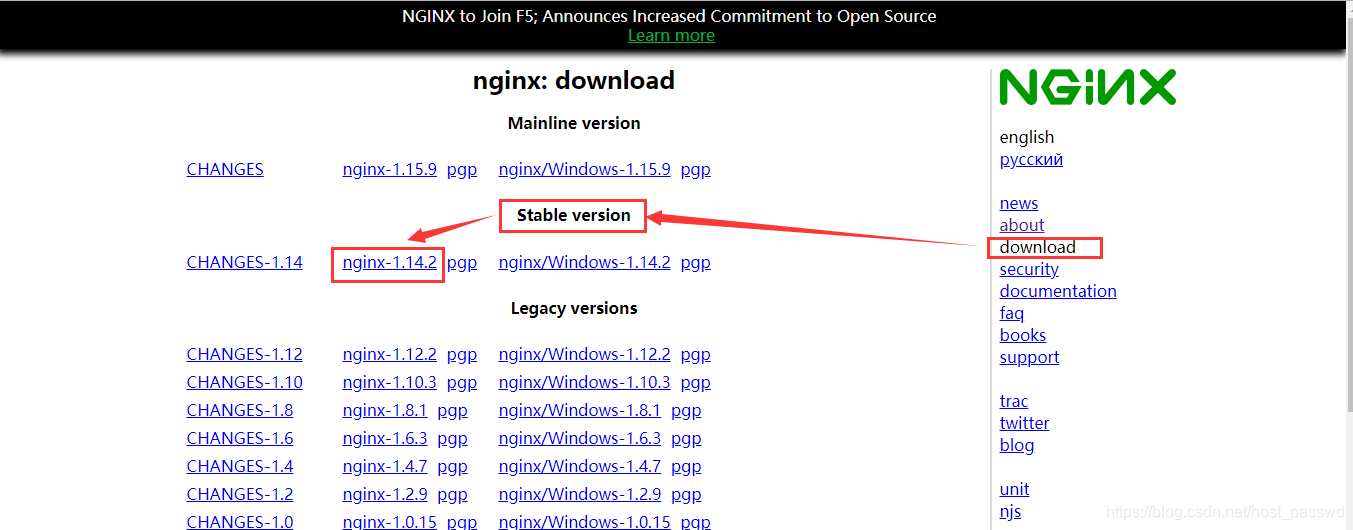Download nginx/Windows-1.10.3
Image resolution: width=1353 pixels, height=530 pixels.
click(x=584, y=382)
